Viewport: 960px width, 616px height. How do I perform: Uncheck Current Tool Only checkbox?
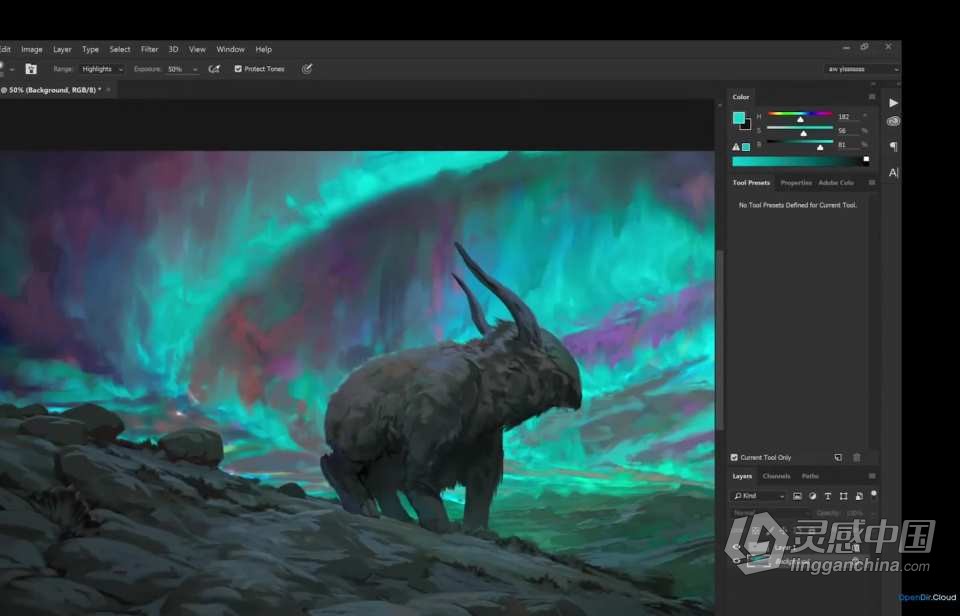click(734, 457)
